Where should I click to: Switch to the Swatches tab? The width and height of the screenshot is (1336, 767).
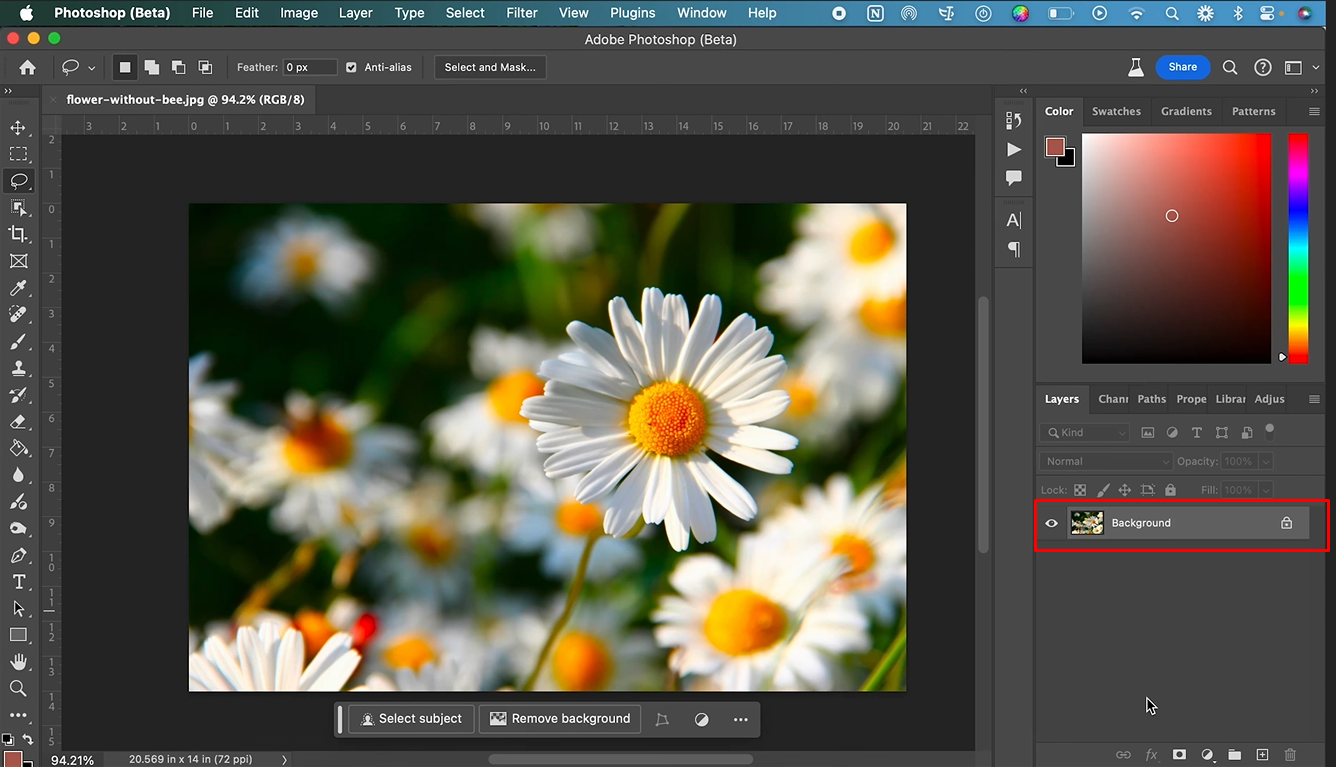(1116, 111)
